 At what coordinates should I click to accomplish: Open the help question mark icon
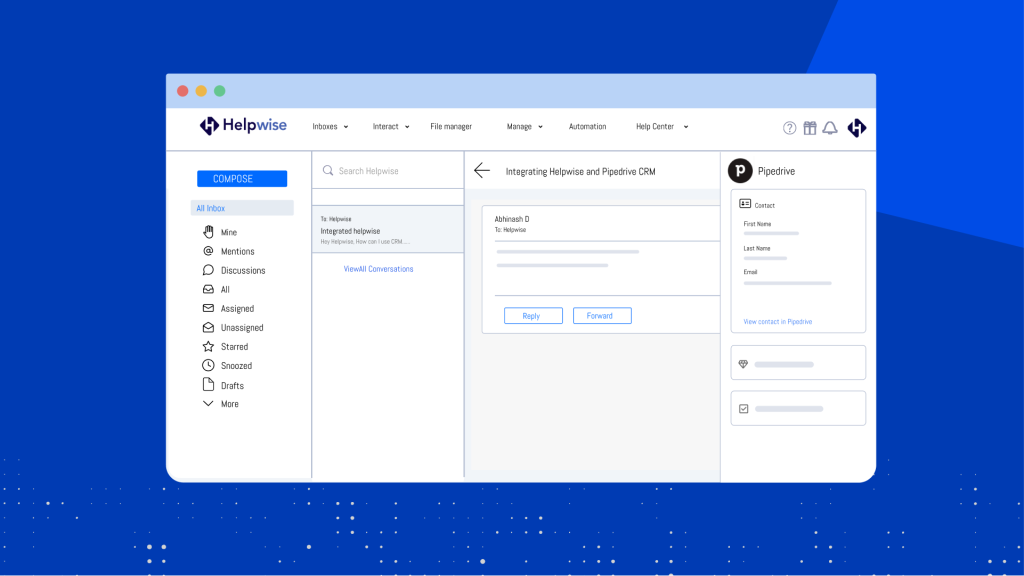[789, 128]
